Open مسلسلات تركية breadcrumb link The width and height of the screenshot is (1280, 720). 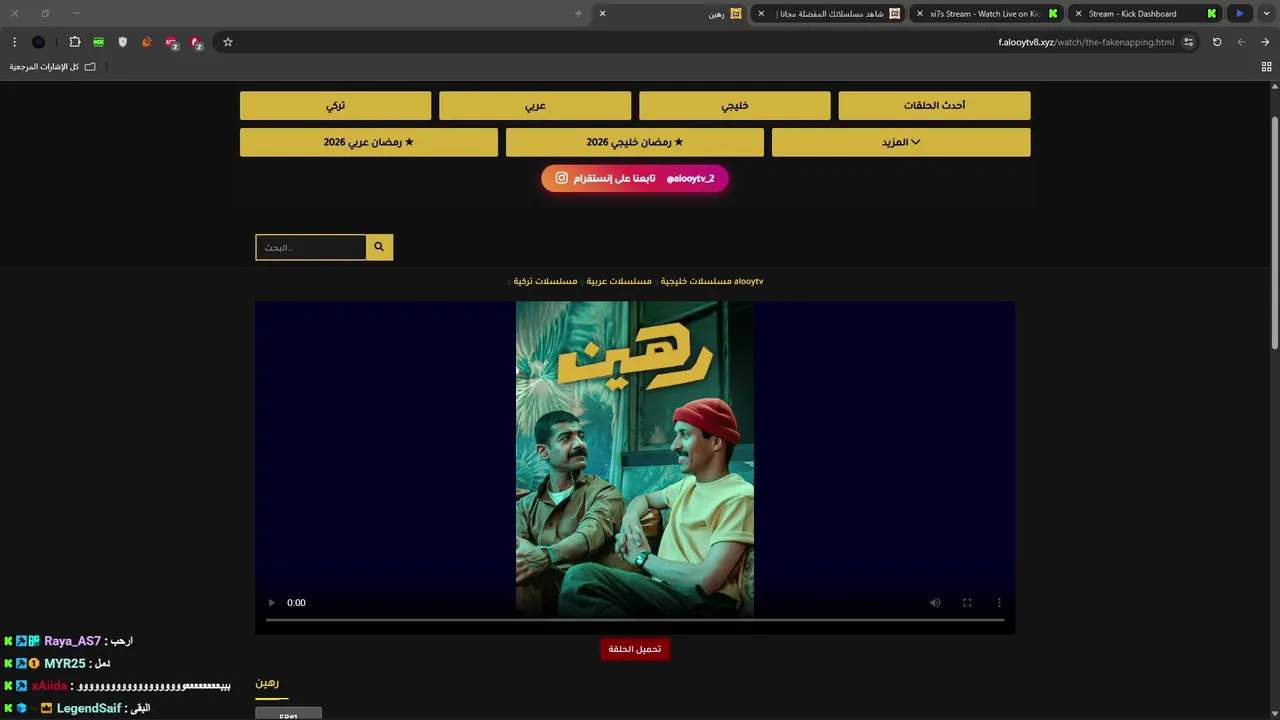pyautogui.click(x=545, y=281)
